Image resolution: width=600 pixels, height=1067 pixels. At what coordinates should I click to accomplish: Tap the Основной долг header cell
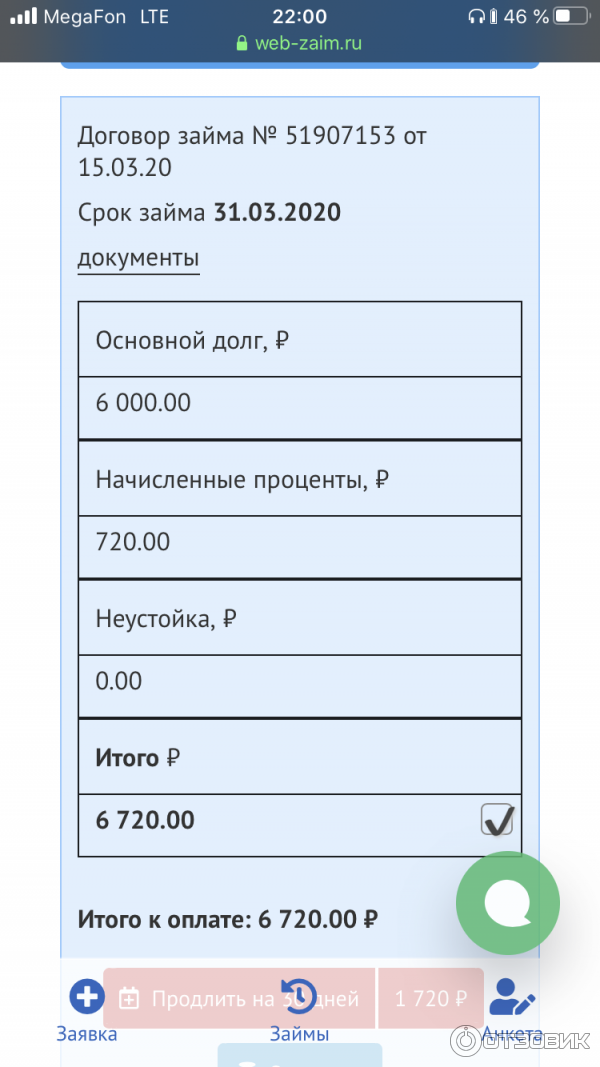point(299,340)
